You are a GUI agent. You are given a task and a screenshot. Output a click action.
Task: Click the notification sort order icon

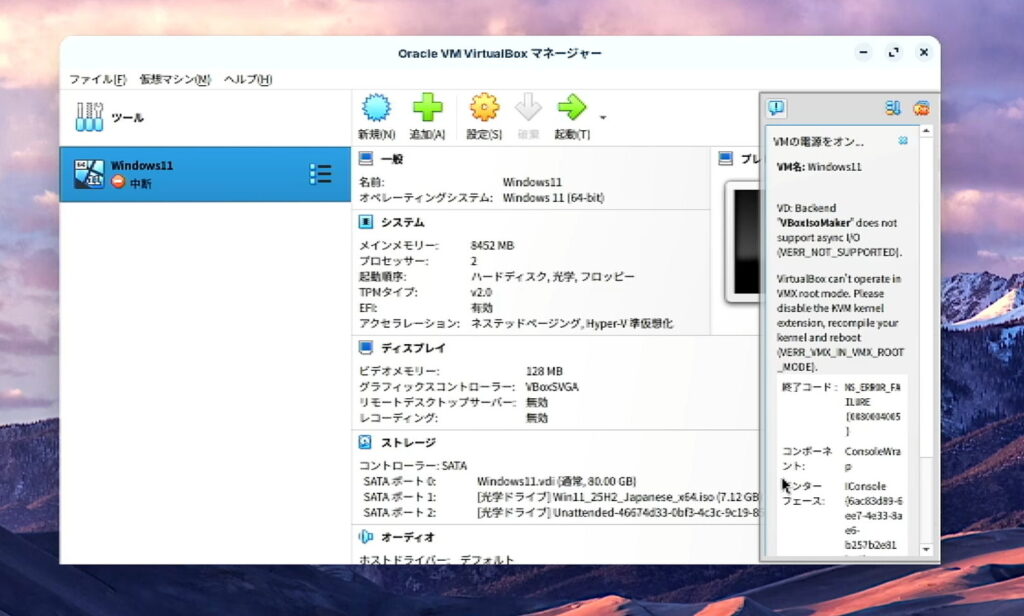[893, 108]
